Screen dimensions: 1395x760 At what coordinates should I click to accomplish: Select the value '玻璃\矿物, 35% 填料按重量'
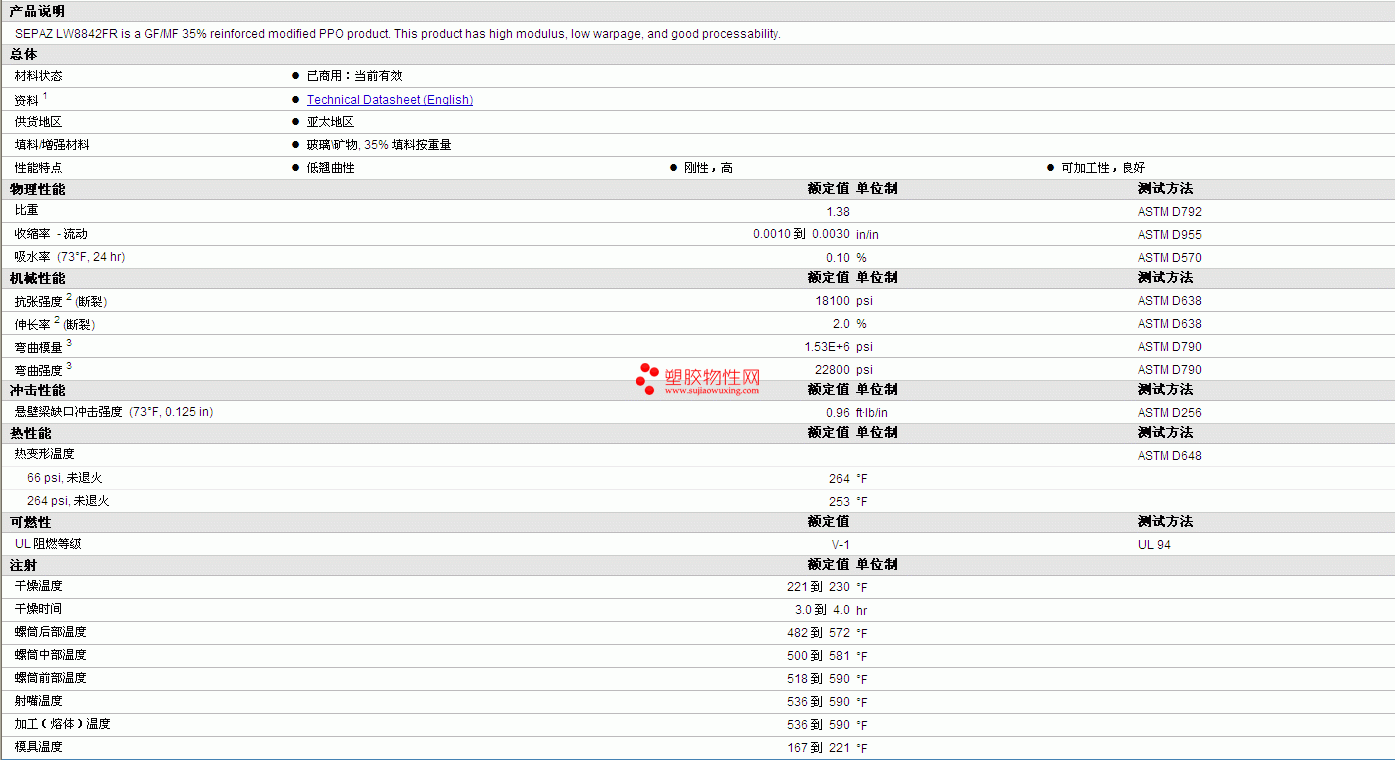tap(379, 145)
